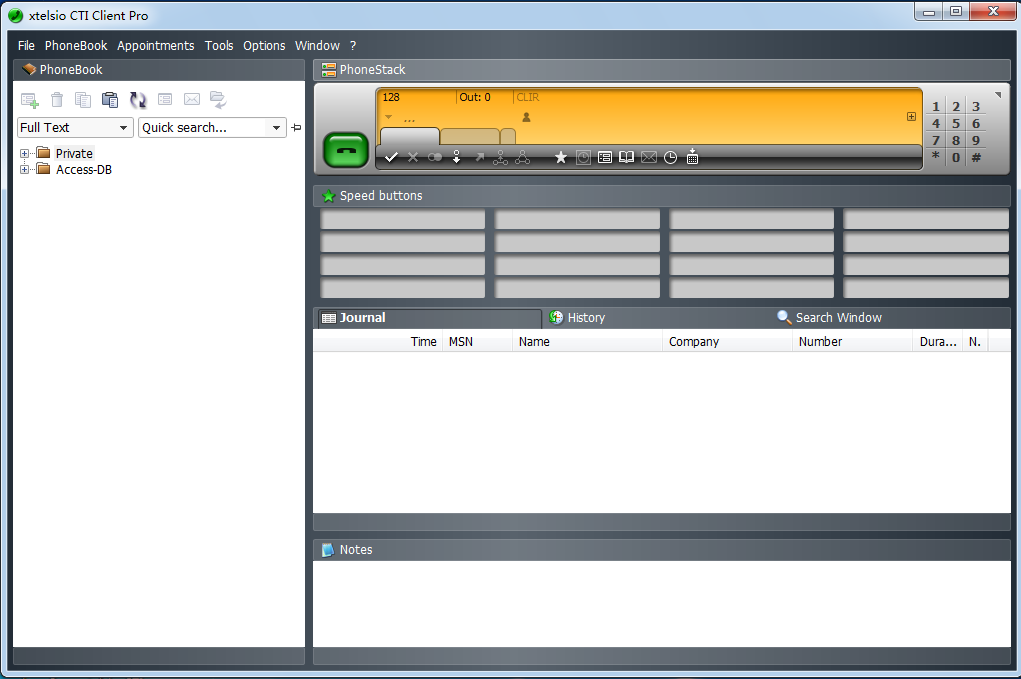Click the envelope icon in the PhoneBook toolbar
Screen dimensions: 1021x679
point(191,100)
